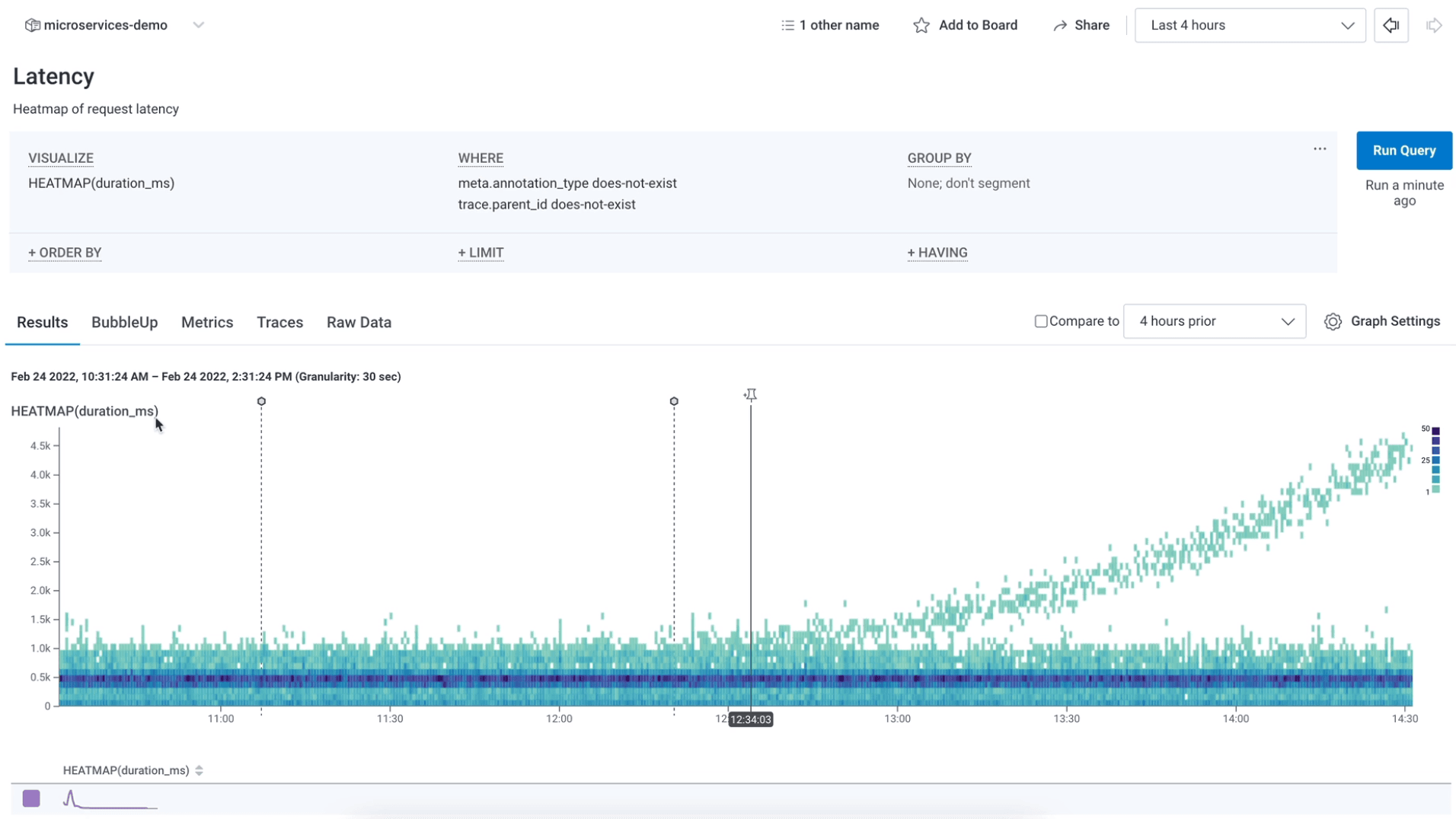Click the time range and granularity text

point(206,377)
